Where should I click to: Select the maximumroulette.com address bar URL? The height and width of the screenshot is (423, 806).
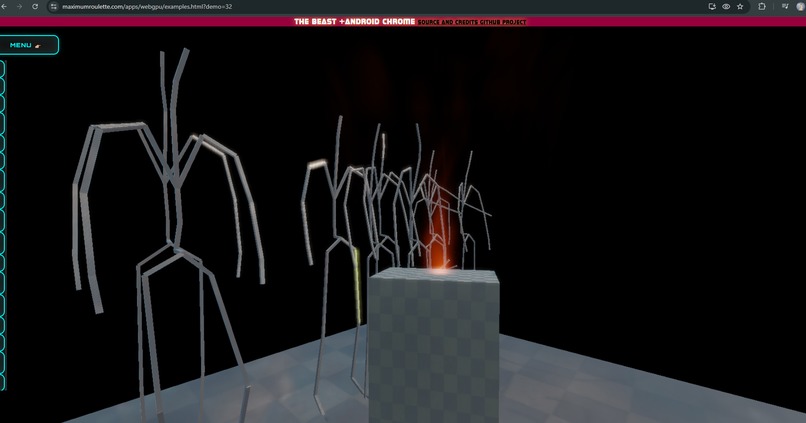tap(147, 7)
